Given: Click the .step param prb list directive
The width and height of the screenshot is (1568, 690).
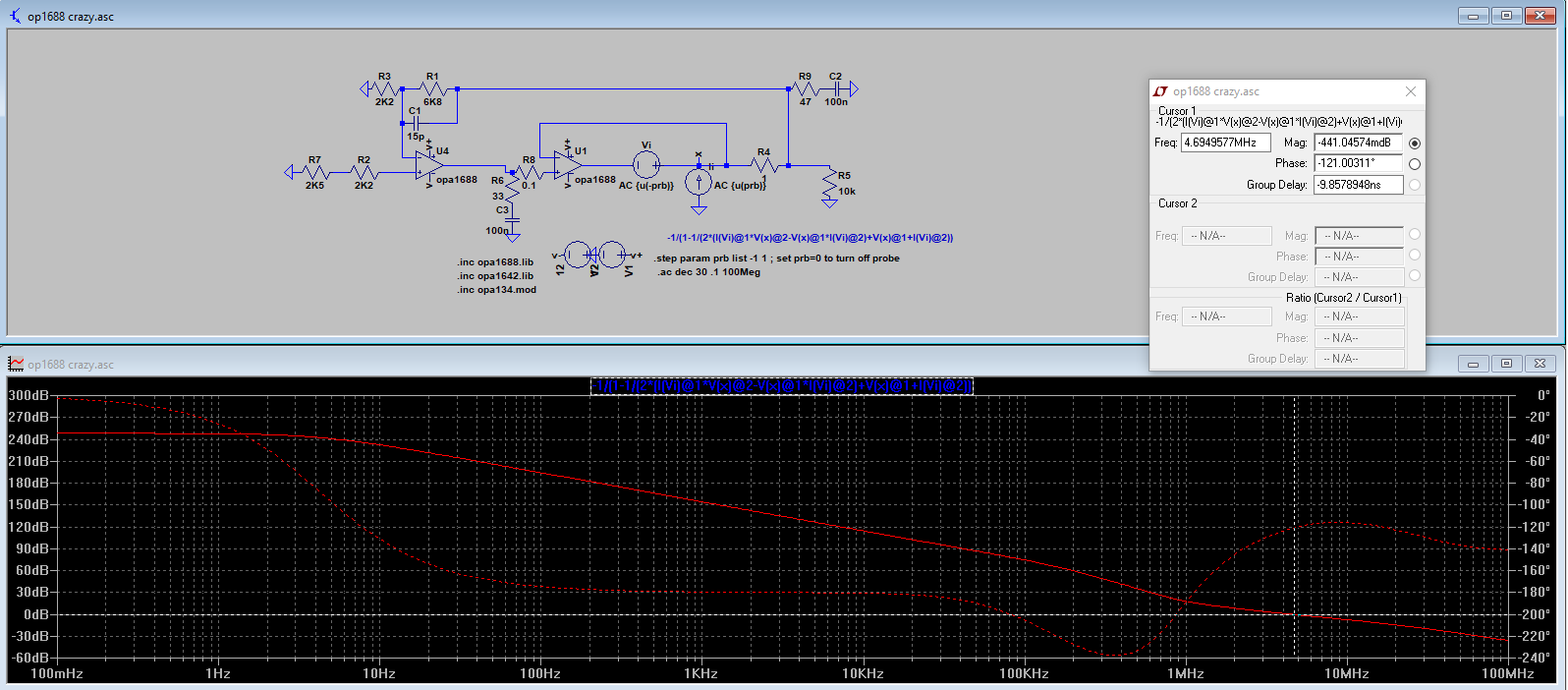Looking at the screenshot, I should point(777,259).
